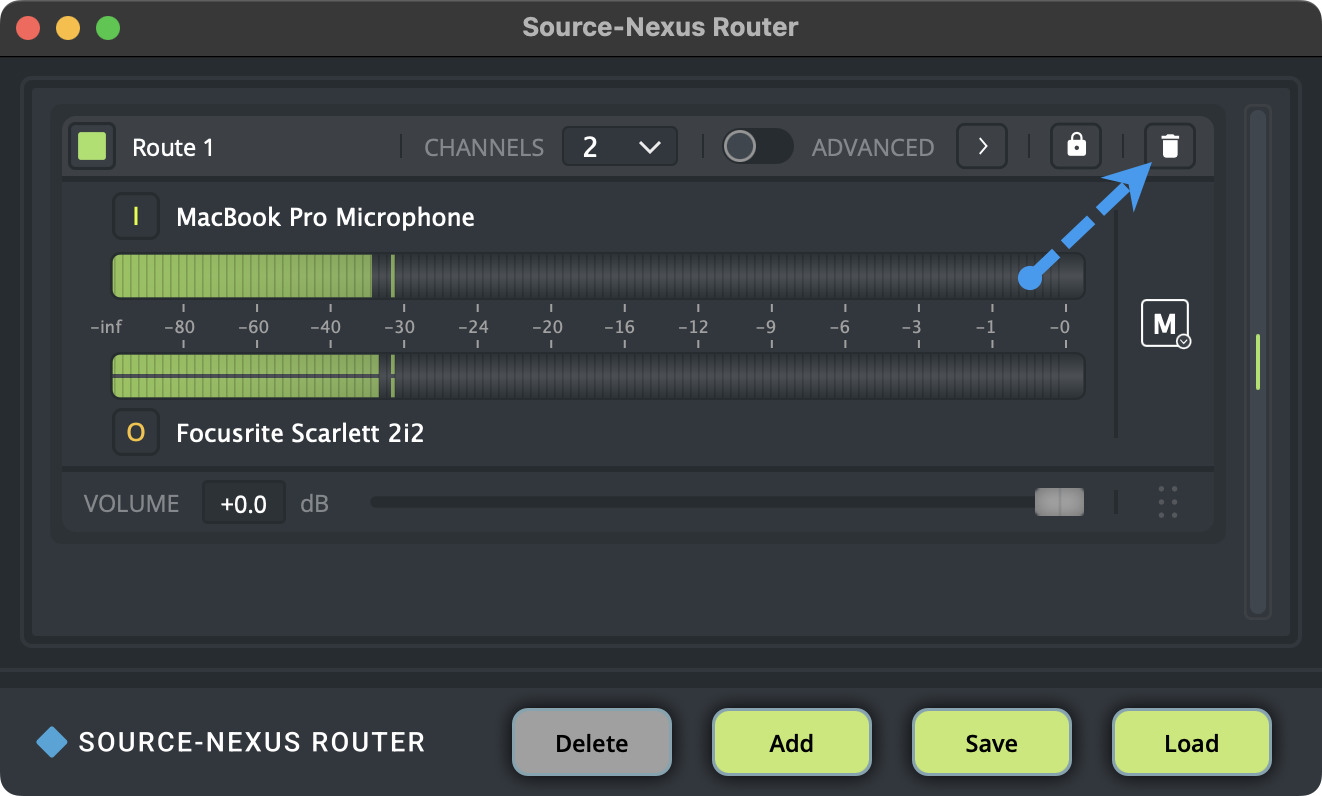The image size is (1322, 796).
Task: Click the Load button
Action: pyautogui.click(x=1192, y=743)
